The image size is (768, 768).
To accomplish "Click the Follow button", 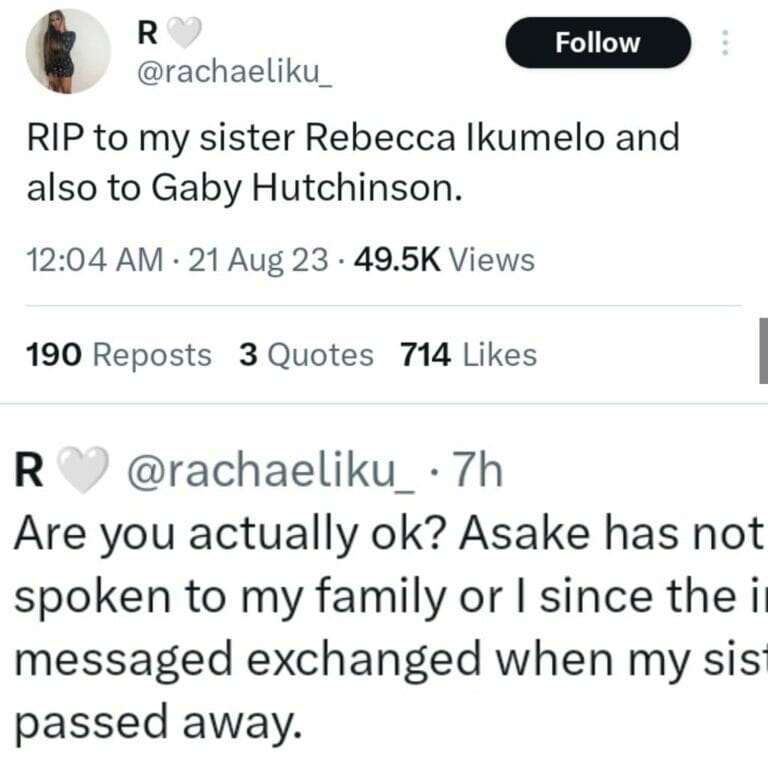I will click(x=598, y=43).
